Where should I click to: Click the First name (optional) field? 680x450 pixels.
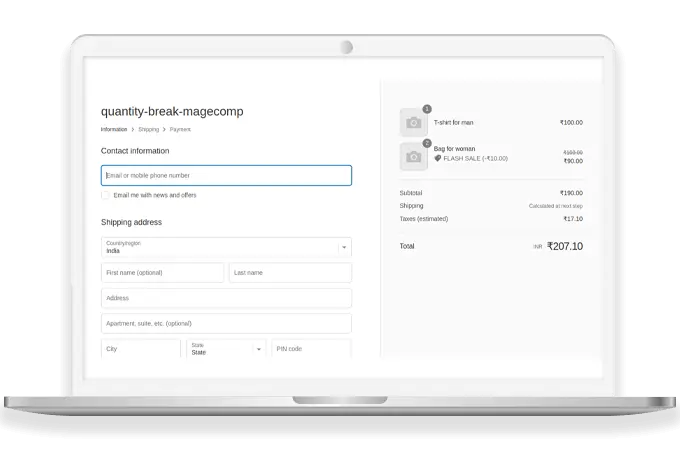(162, 273)
